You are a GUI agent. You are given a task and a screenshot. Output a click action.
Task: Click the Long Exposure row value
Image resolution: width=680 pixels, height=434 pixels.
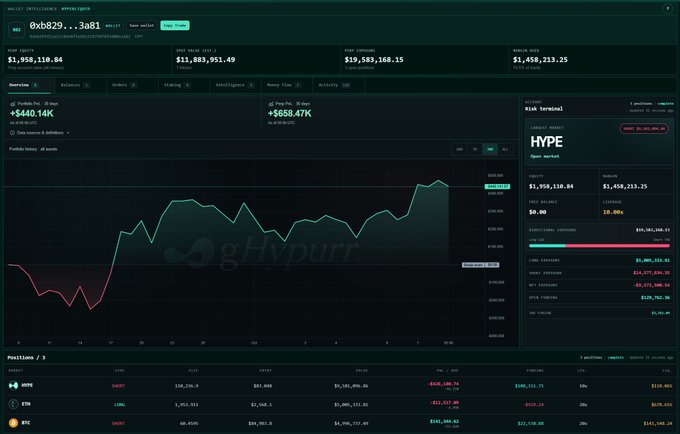653,261
